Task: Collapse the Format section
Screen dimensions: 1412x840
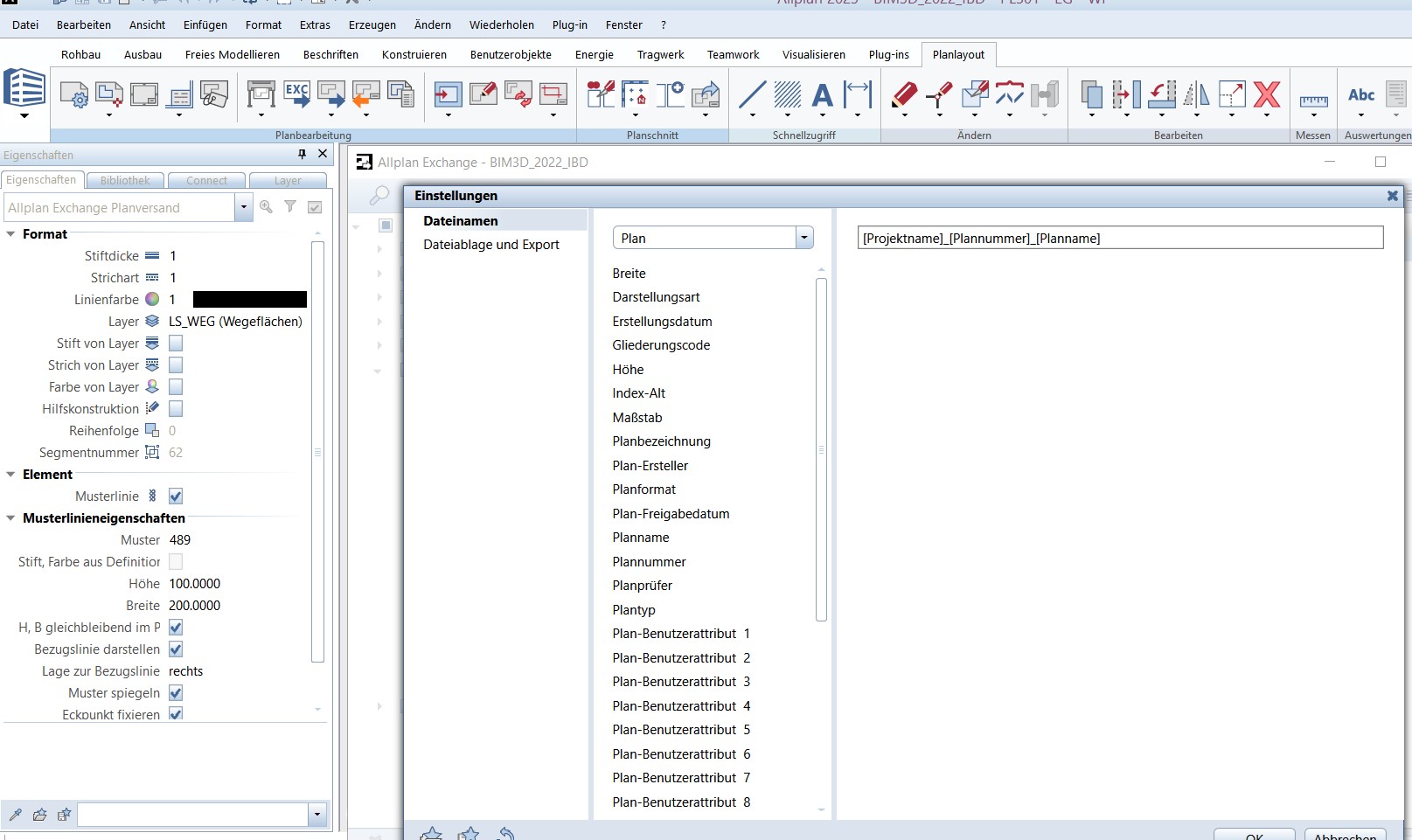Action: 10,234
